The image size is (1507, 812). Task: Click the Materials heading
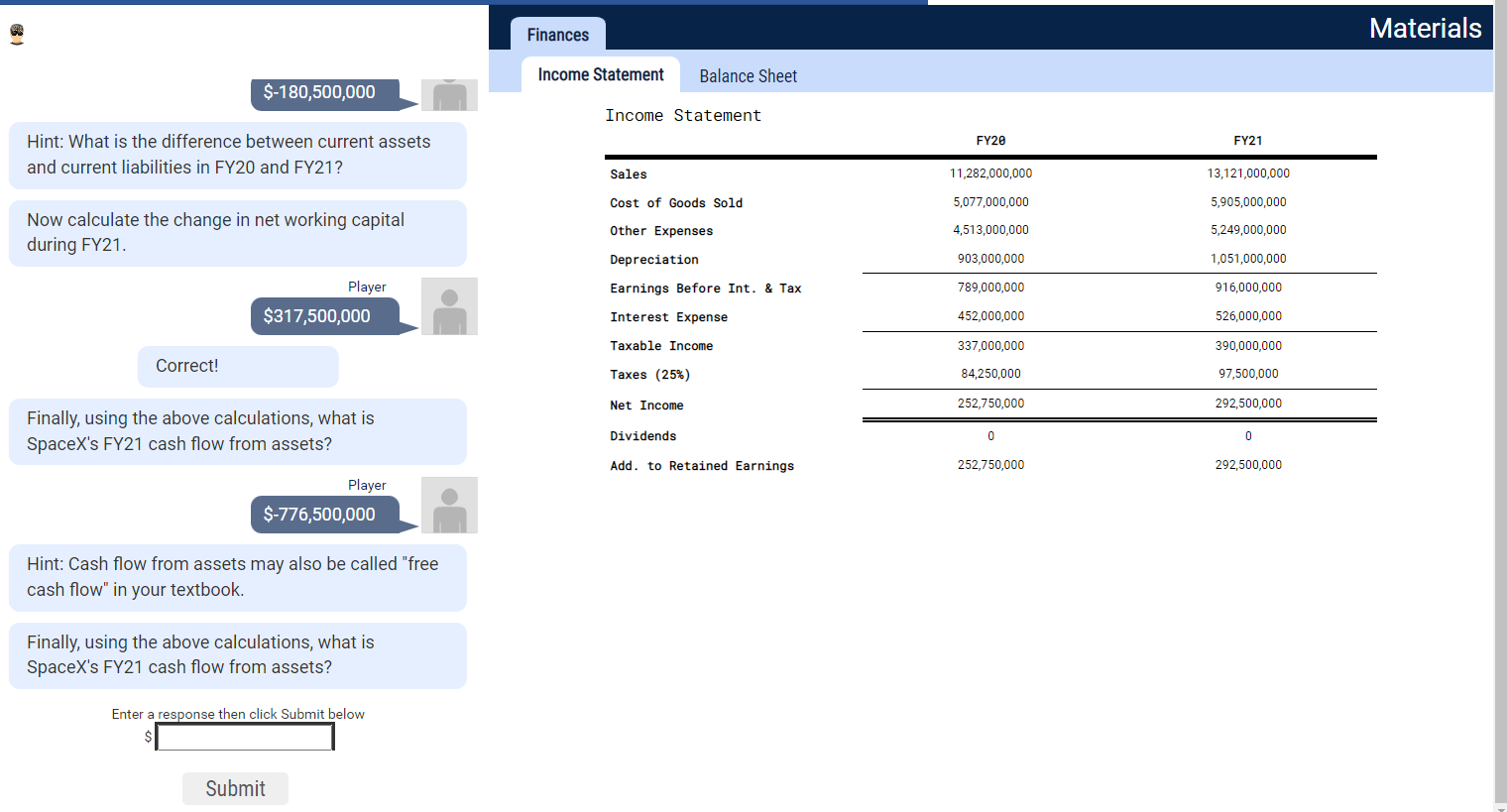coord(1425,28)
